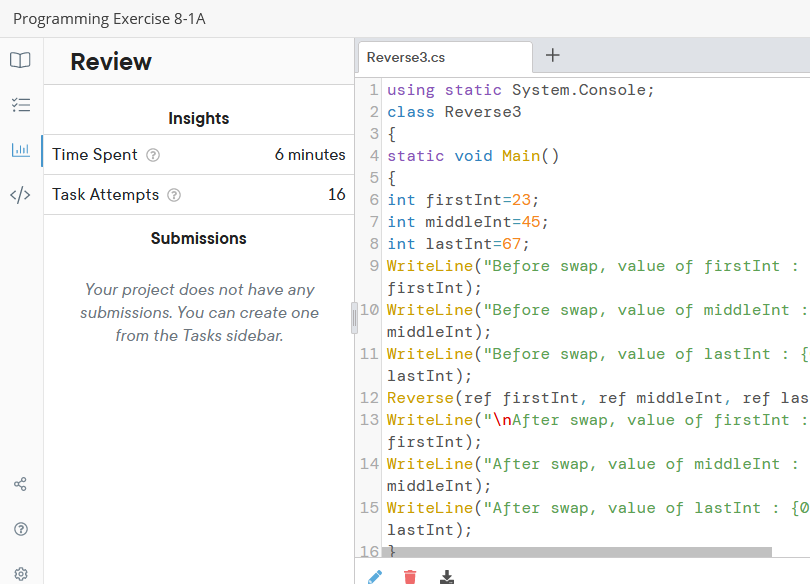Screen dimensions: 810x584
Task: Click the pencil edit icon below editor
Action: click(x=375, y=577)
